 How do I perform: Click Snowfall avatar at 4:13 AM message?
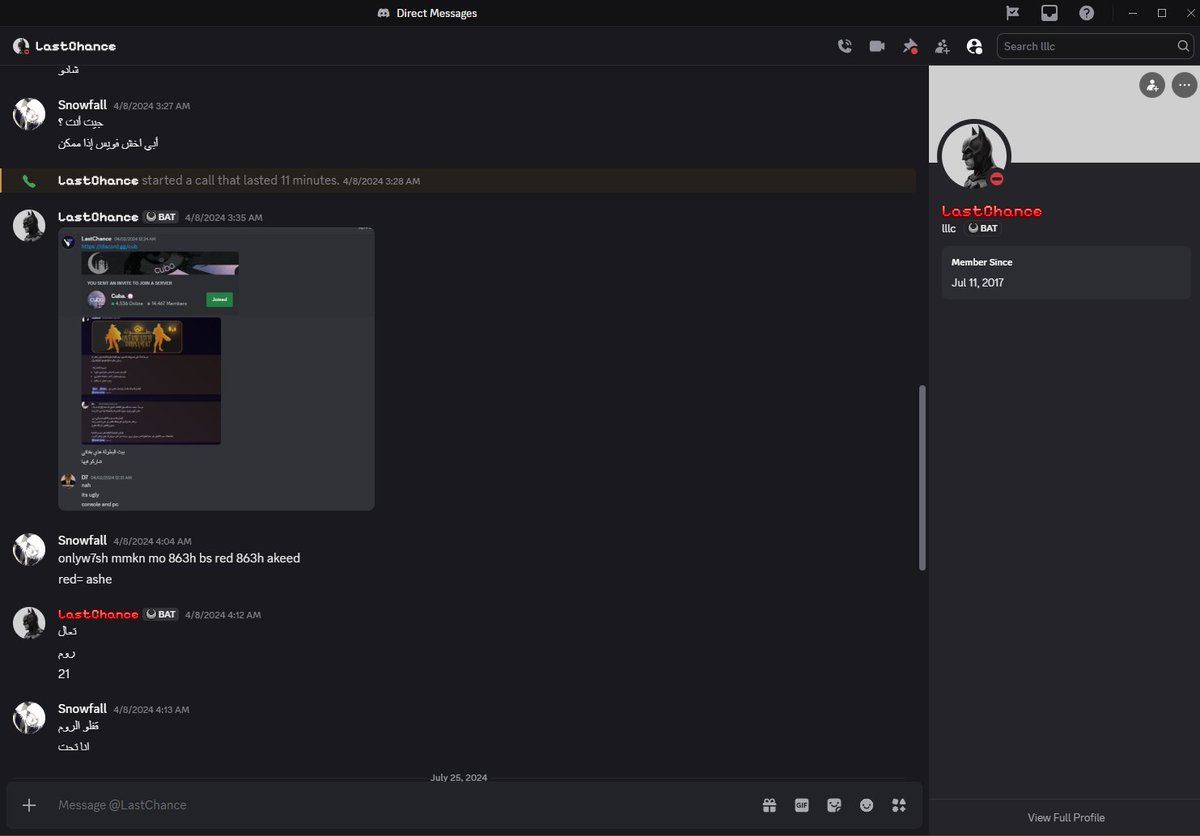tap(29, 717)
